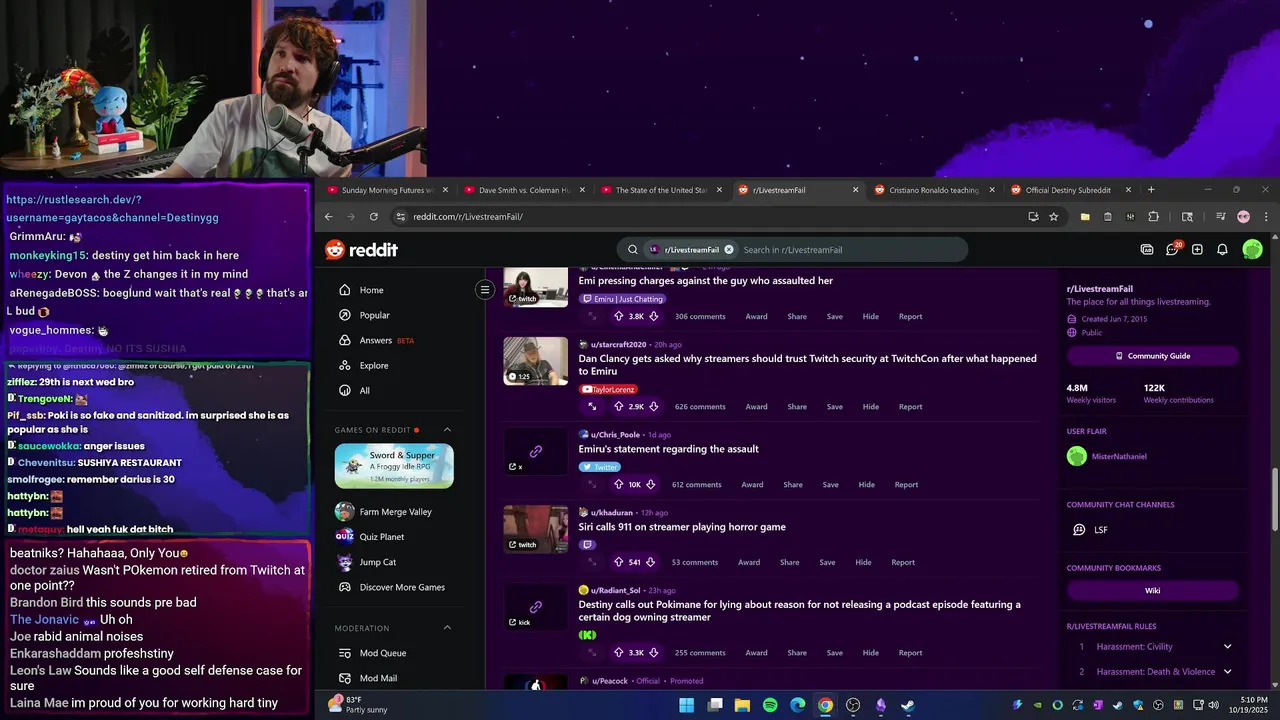Open OBS Studio from the taskbar
The width and height of the screenshot is (1280, 720).
852,705
